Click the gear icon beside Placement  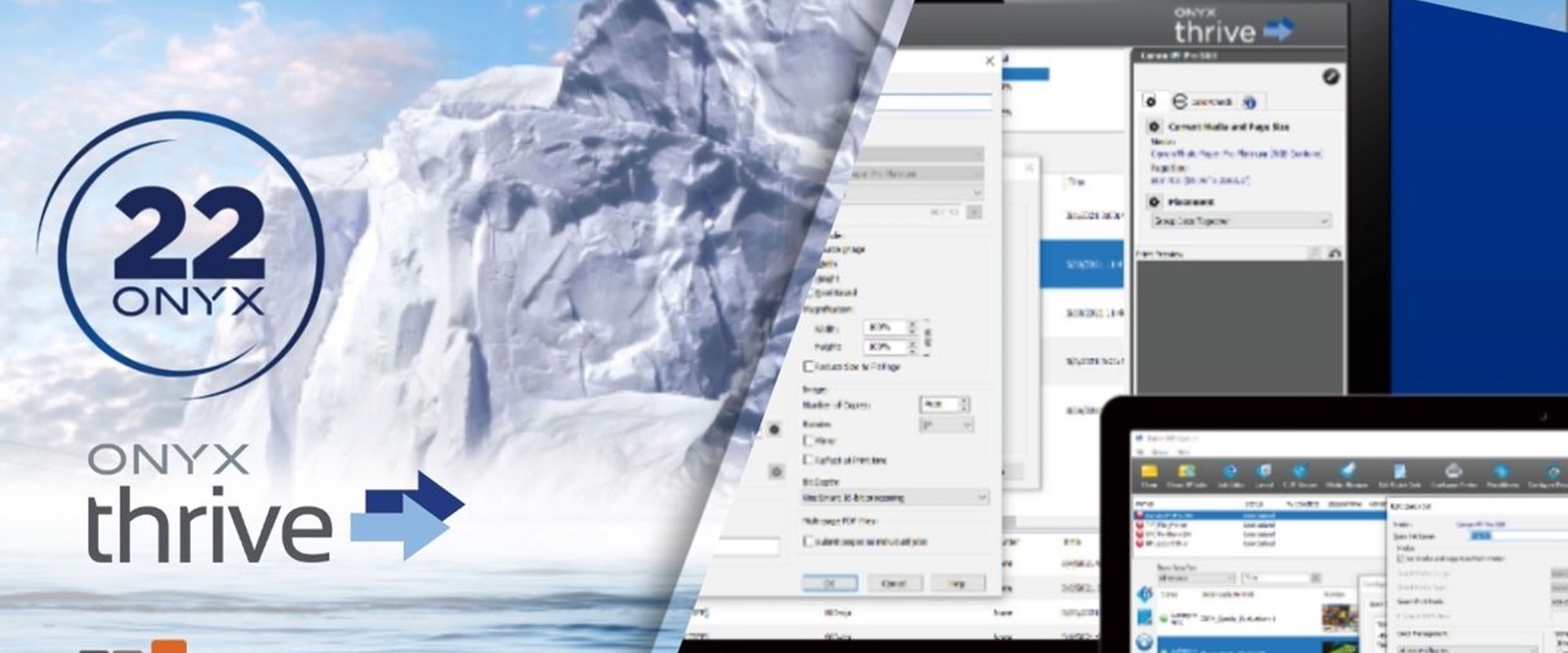point(1154,202)
